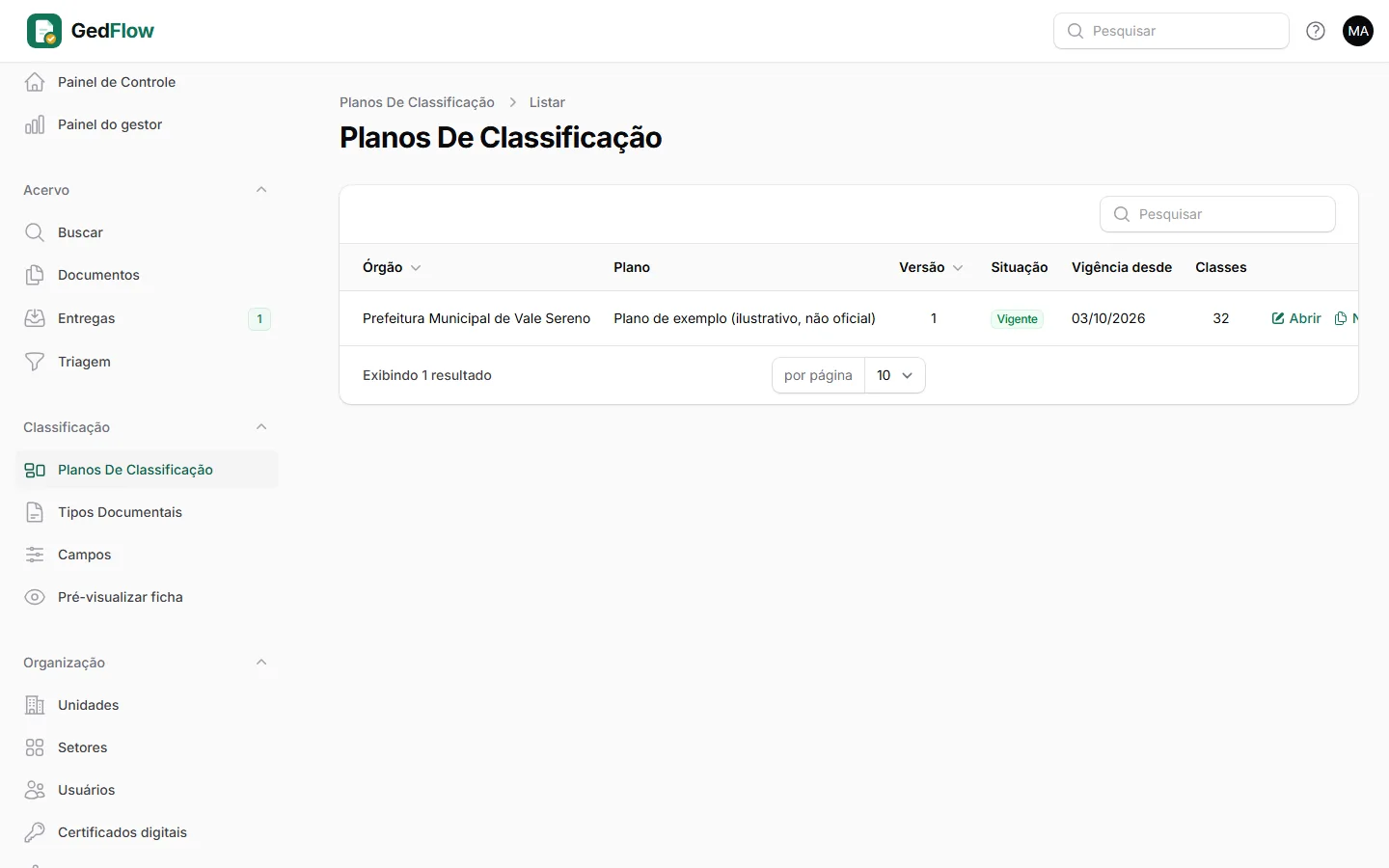Collapse the Organização sidebar group
Image resolution: width=1389 pixels, height=868 pixels.
(261, 663)
